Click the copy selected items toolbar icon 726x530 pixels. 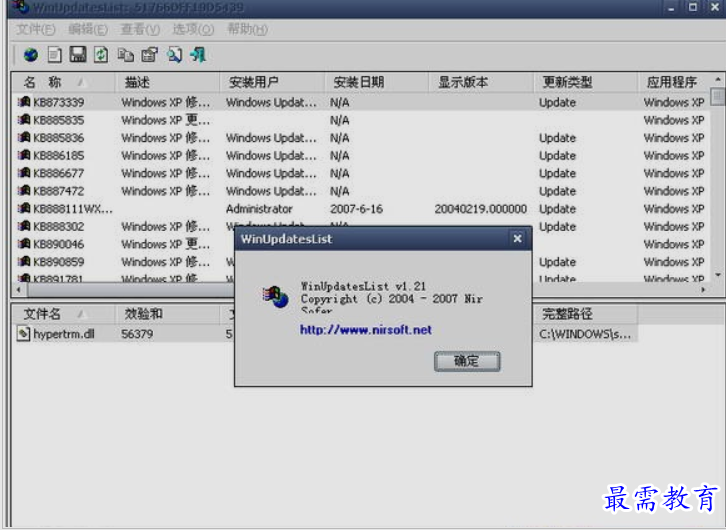coord(125,55)
